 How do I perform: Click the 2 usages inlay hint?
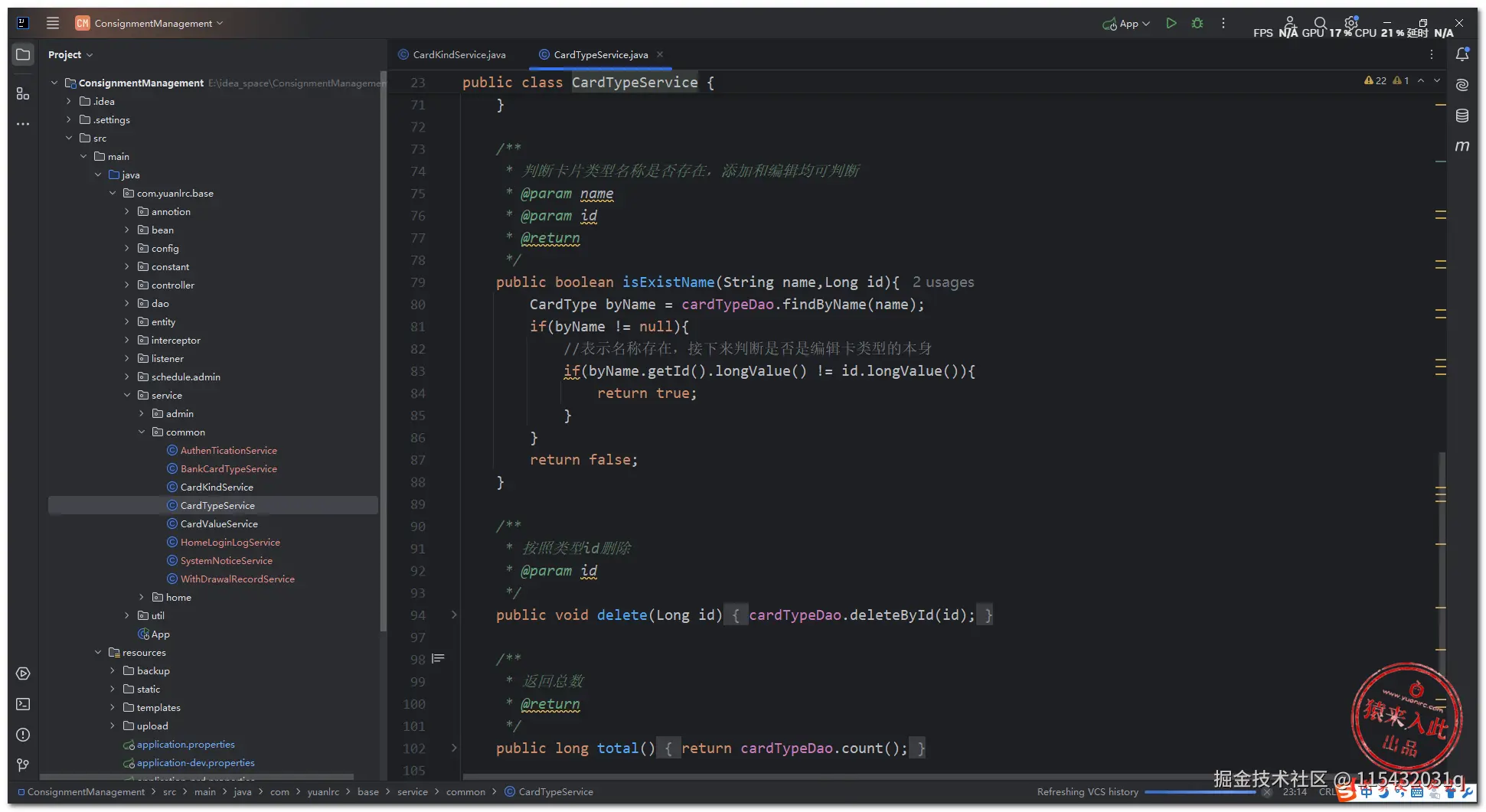pos(943,282)
